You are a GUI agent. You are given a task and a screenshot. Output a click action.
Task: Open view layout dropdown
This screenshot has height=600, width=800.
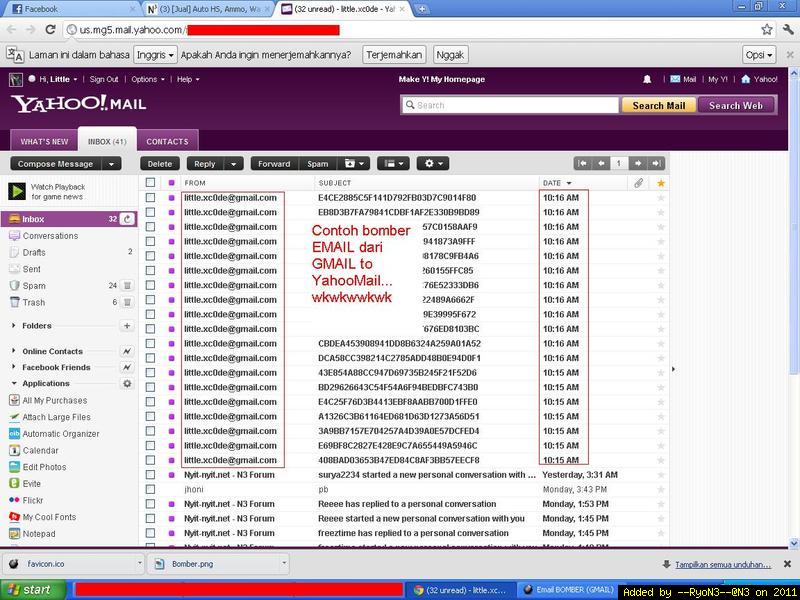coord(393,164)
